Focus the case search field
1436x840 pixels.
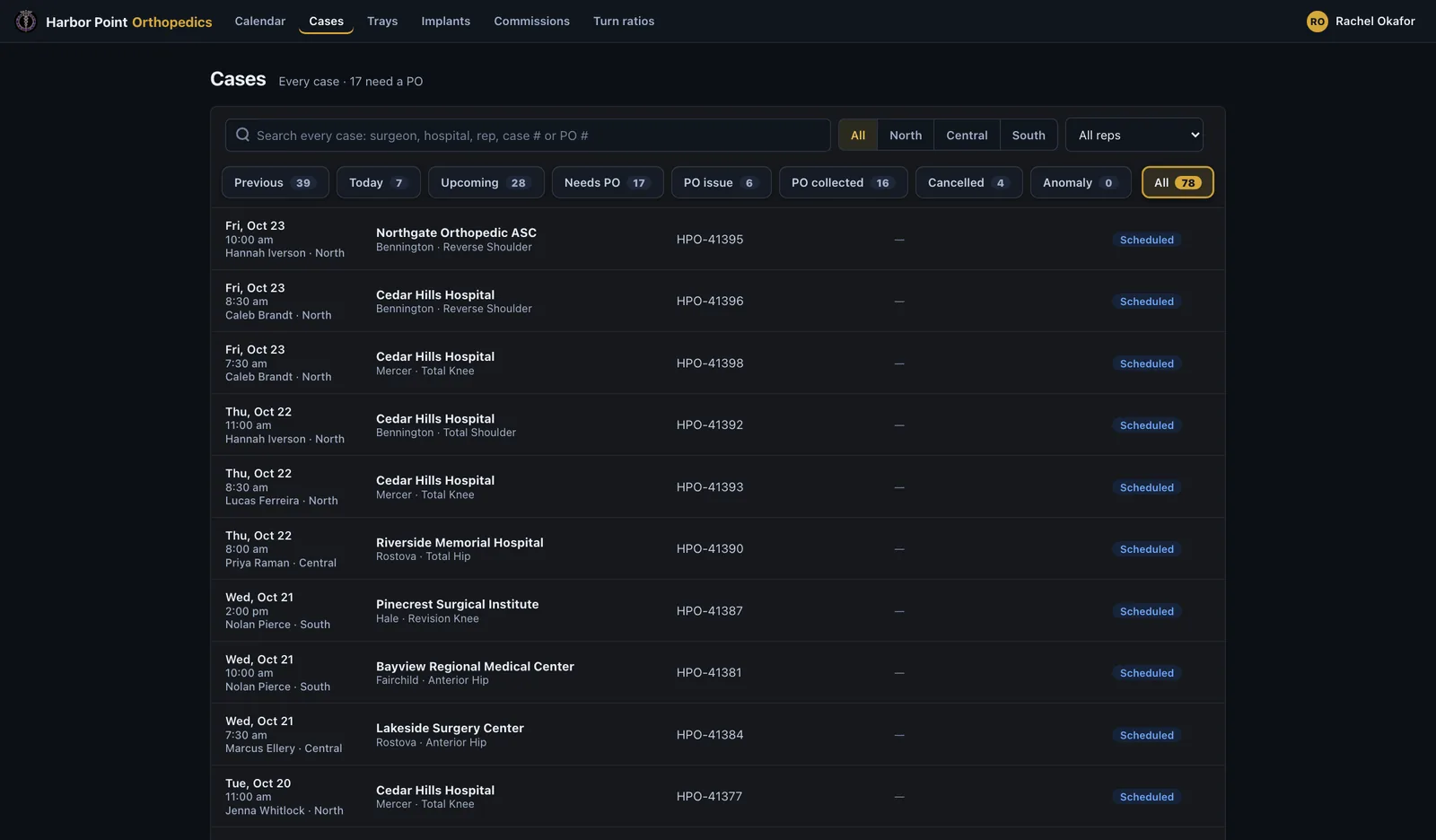(x=528, y=135)
